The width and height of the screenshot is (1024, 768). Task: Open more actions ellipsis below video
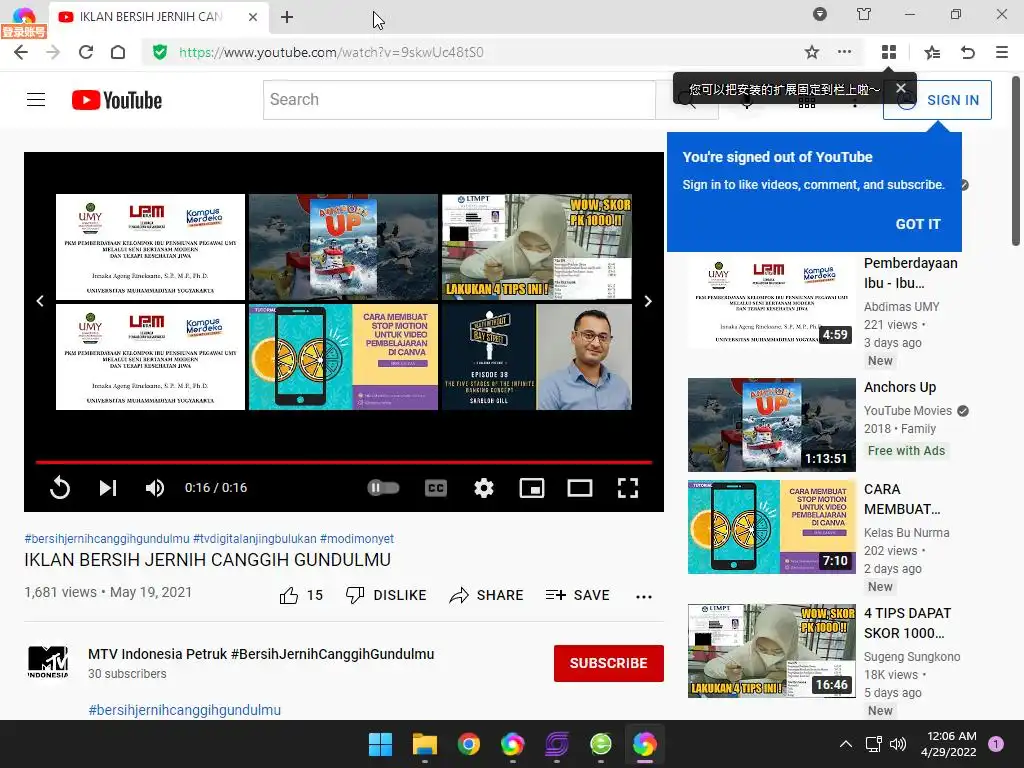pos(644,596)
